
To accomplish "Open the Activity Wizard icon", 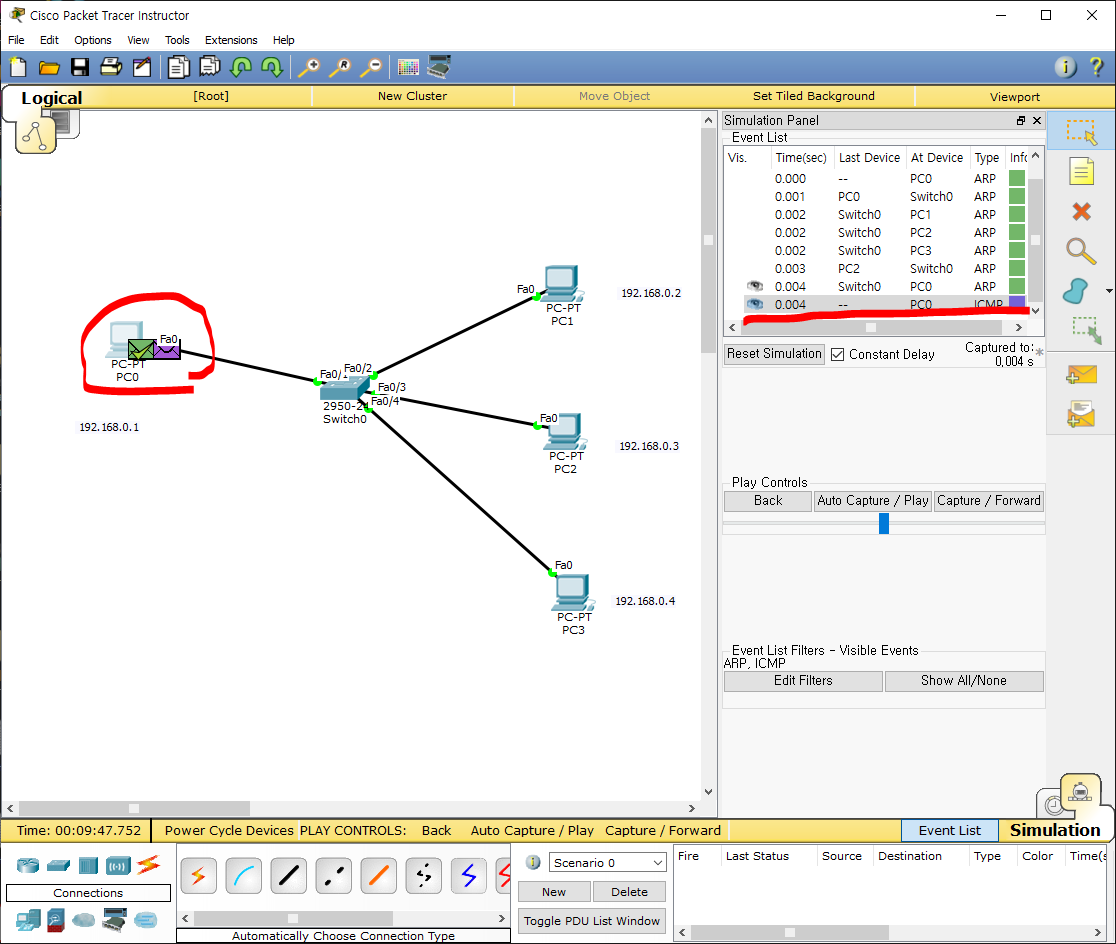I will coord(142,68).
